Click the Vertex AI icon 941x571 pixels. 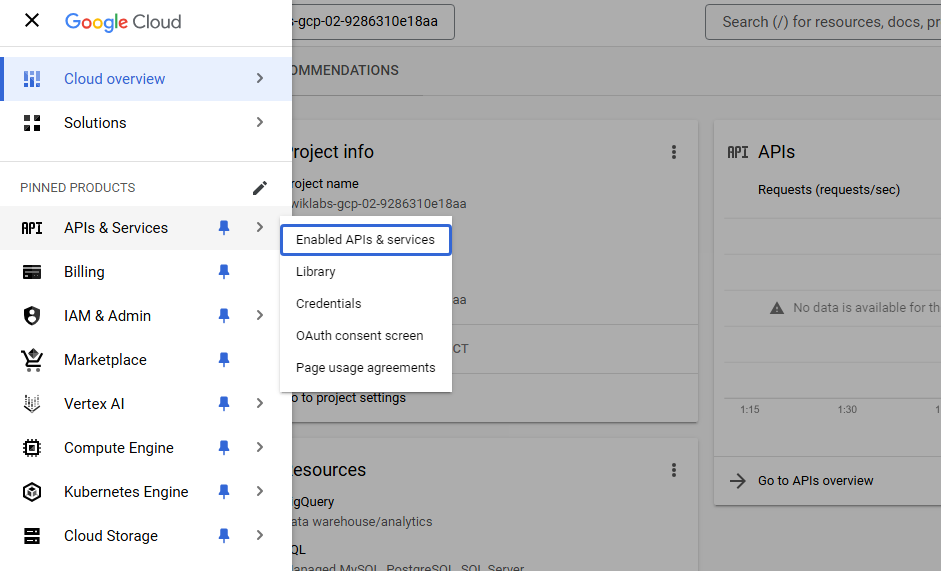[x=32, y=403]
